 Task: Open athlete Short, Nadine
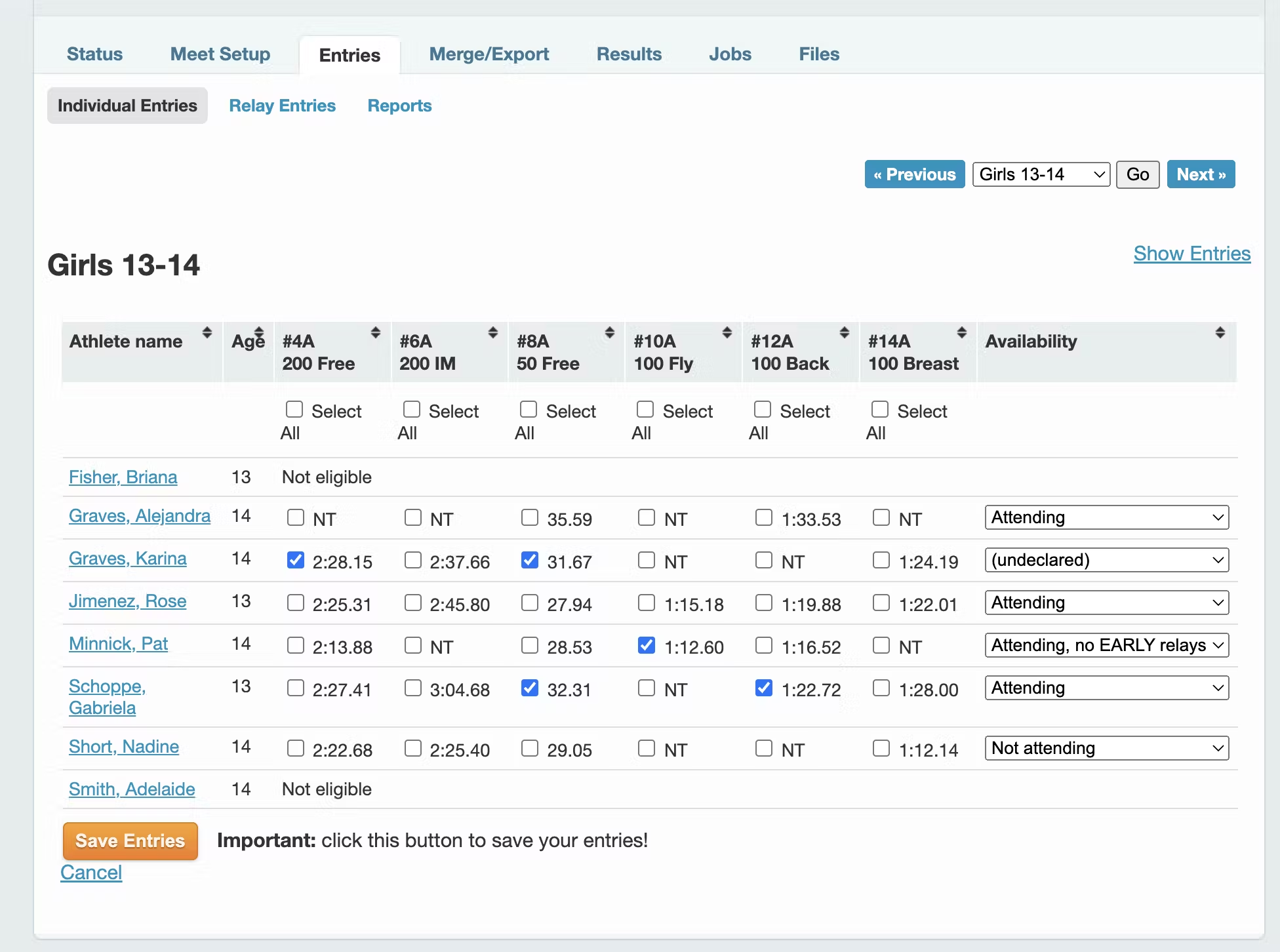pyautogui.click(x=124, y=747)
